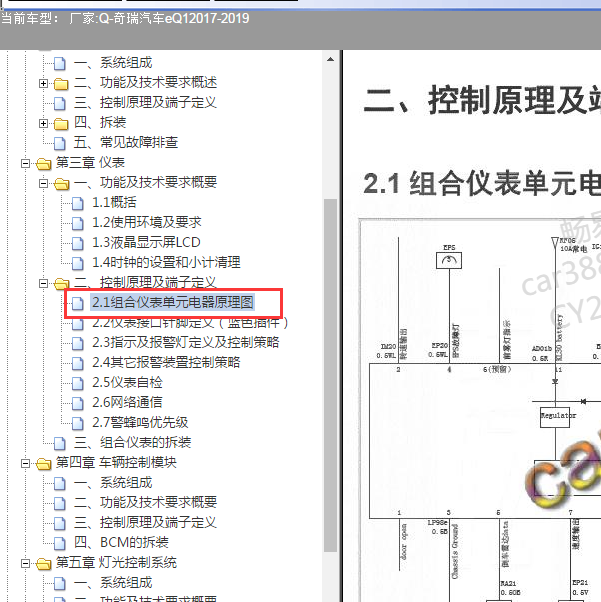Select the 第五章 灯光控制系统 folder icon
This screenshot has height=602, width=601.
pos(43,564)
